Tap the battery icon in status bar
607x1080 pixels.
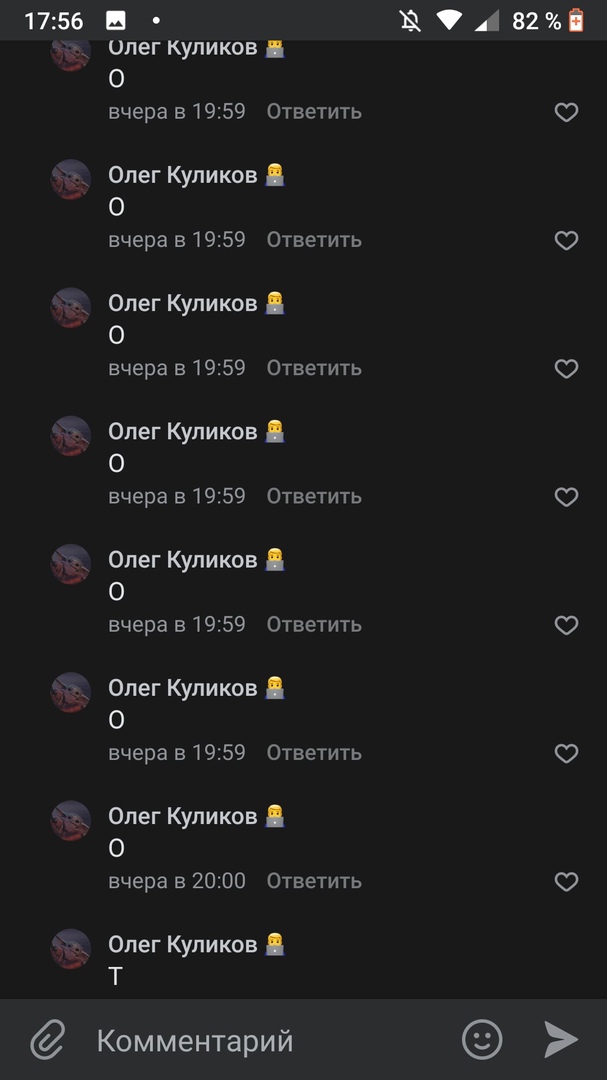click(x=577, y=20)
